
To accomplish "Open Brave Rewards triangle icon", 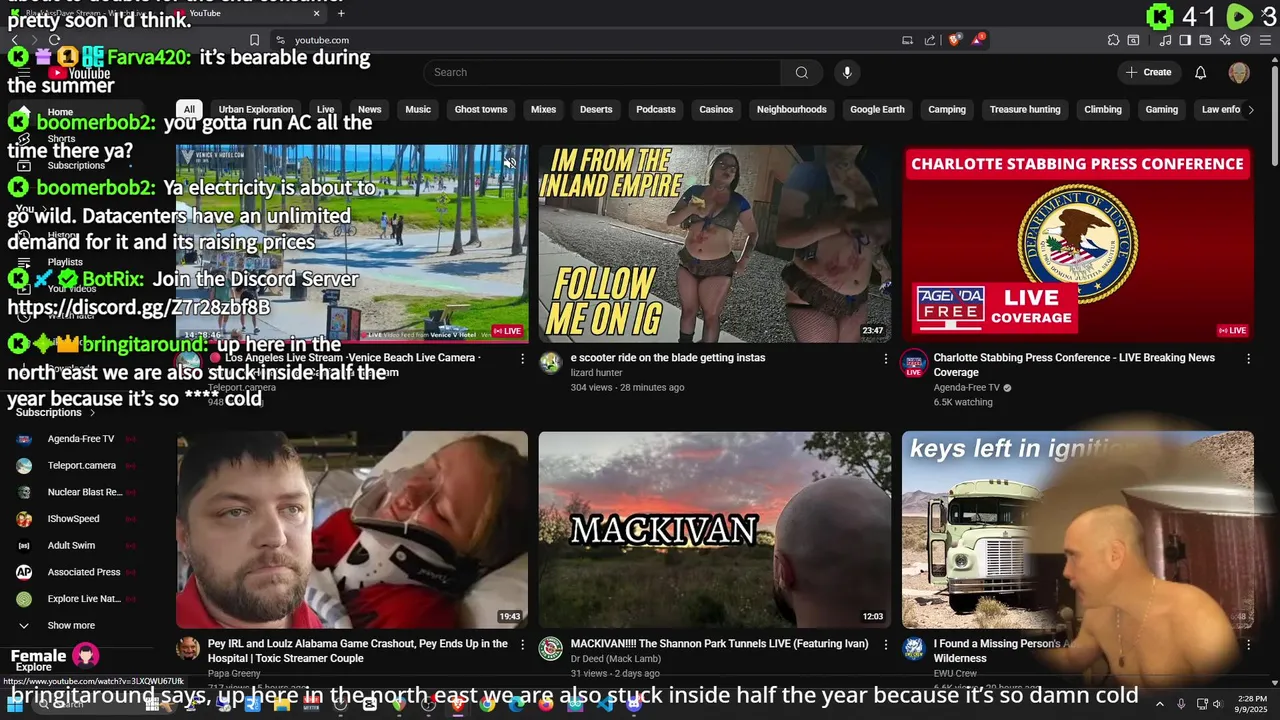I will click(x=979, y=40).
